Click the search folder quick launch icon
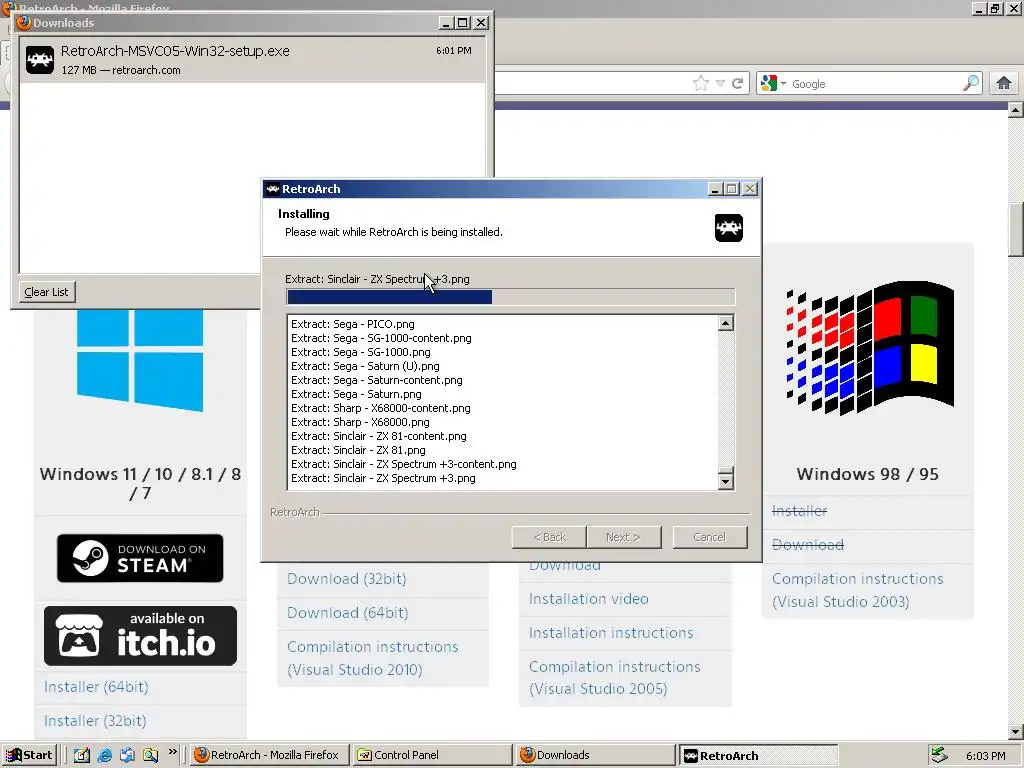 (150, 755)
